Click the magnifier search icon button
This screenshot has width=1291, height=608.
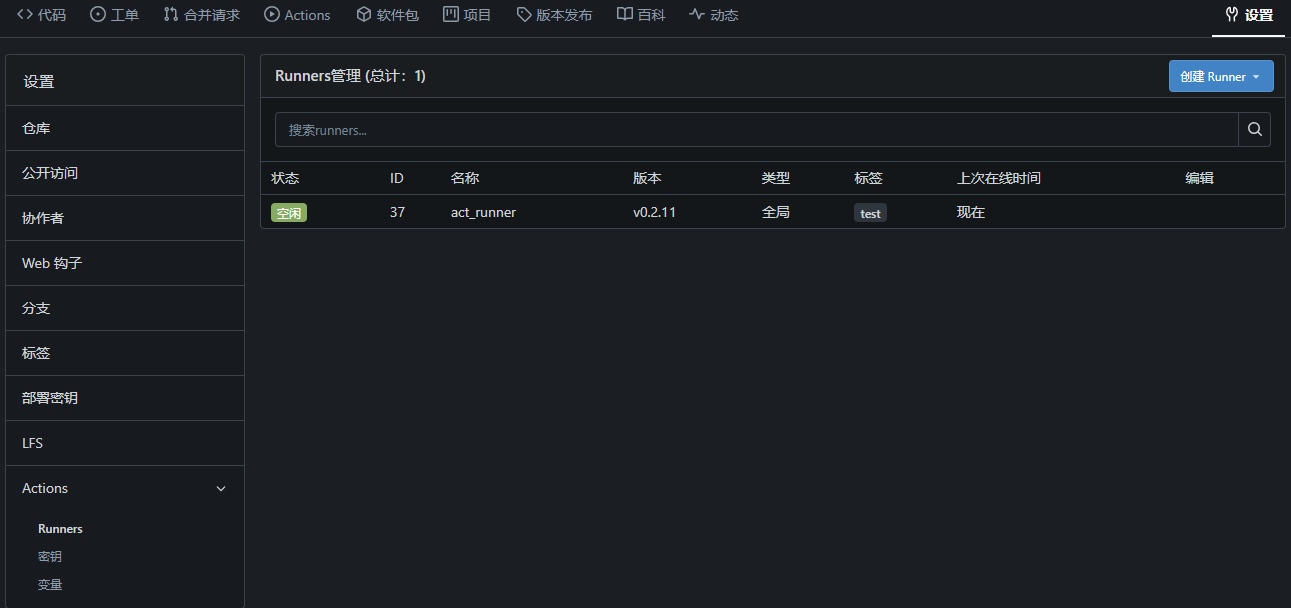tap(1255, 130)
